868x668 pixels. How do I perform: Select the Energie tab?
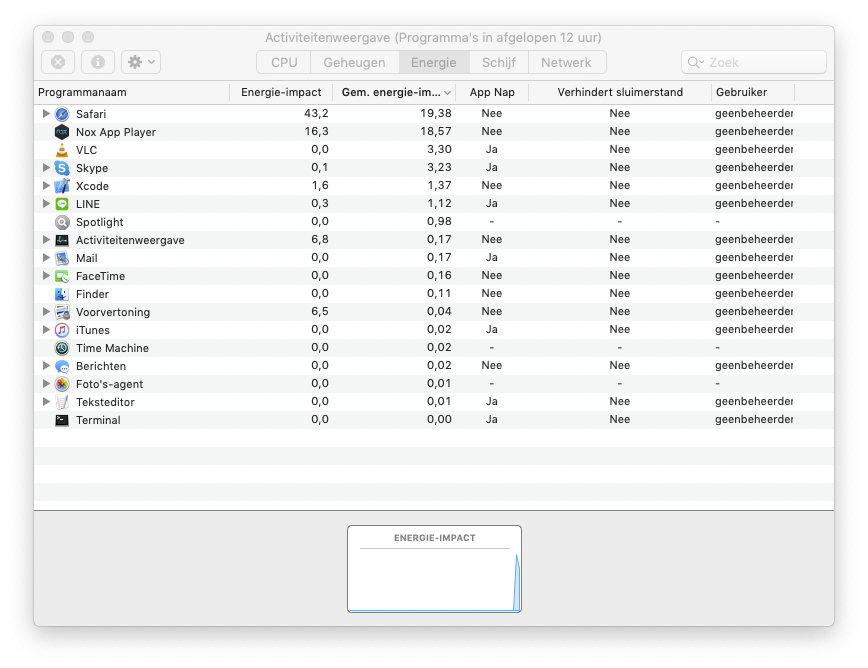(x=433, y=63)
